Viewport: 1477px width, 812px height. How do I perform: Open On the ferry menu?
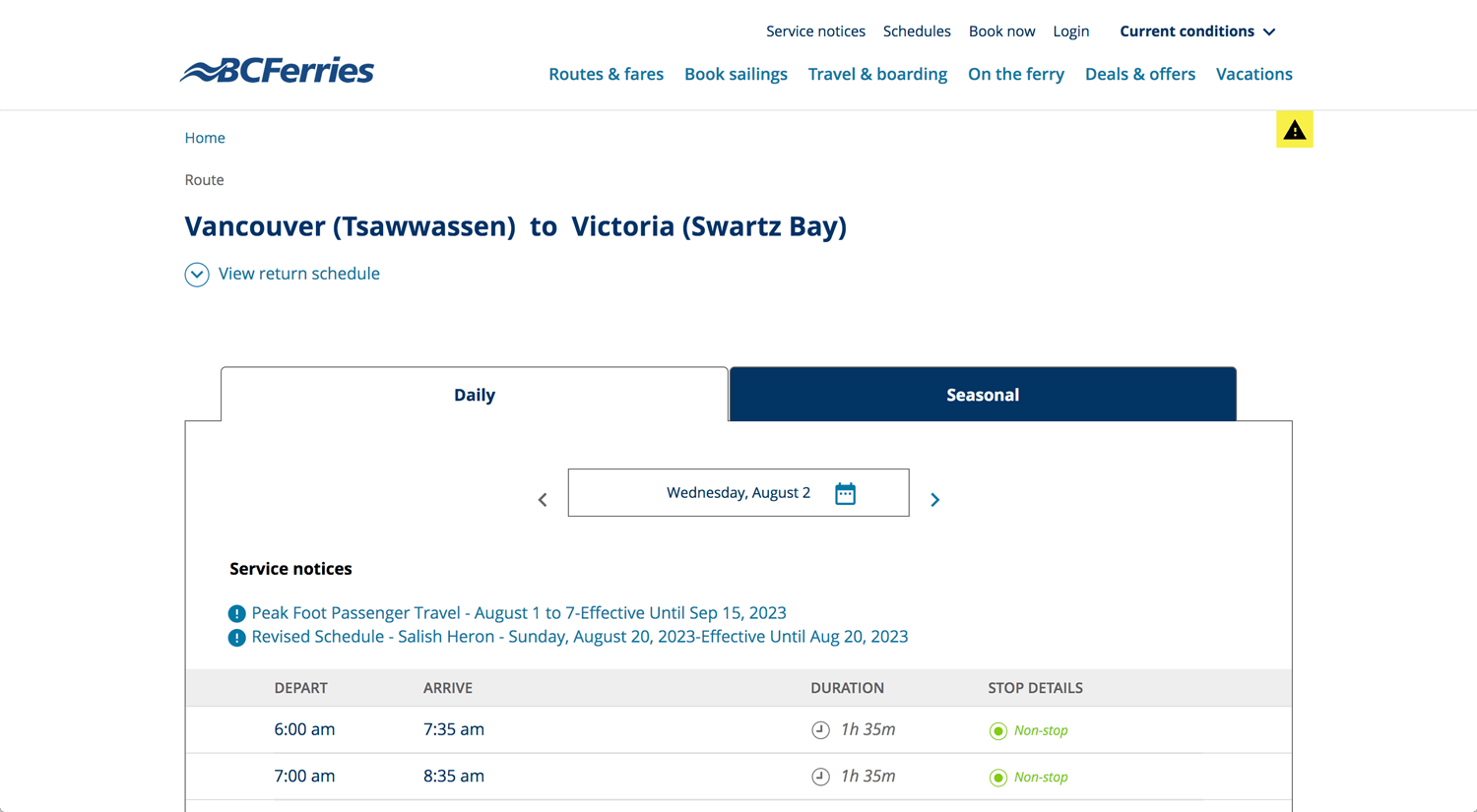(x=1016, y=74)
